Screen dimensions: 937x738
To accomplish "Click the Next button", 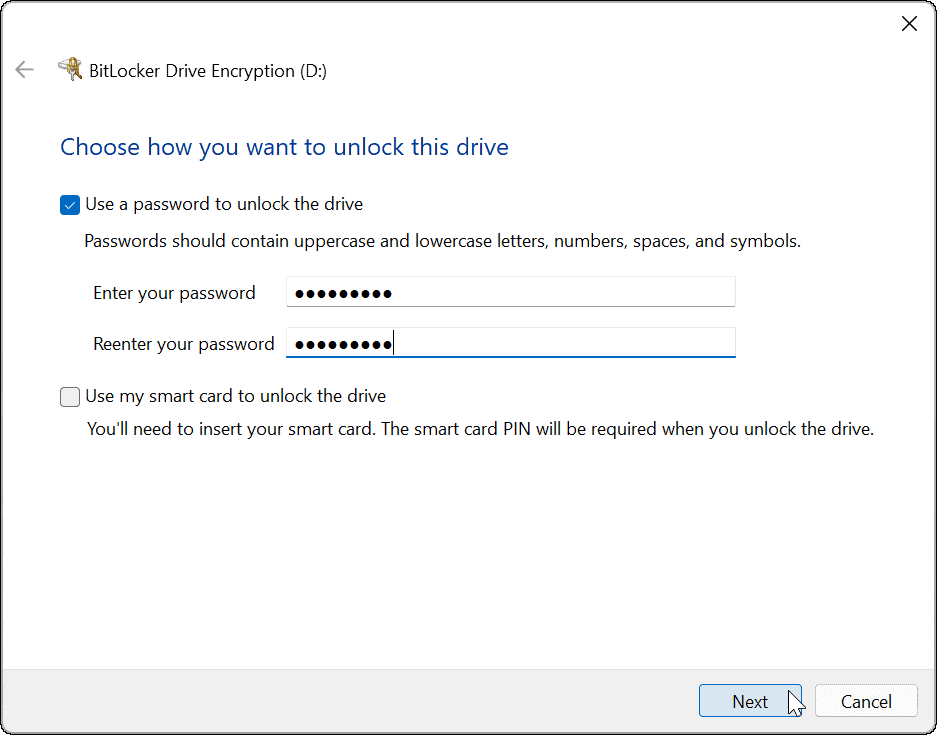I will [x=750, y=700].
